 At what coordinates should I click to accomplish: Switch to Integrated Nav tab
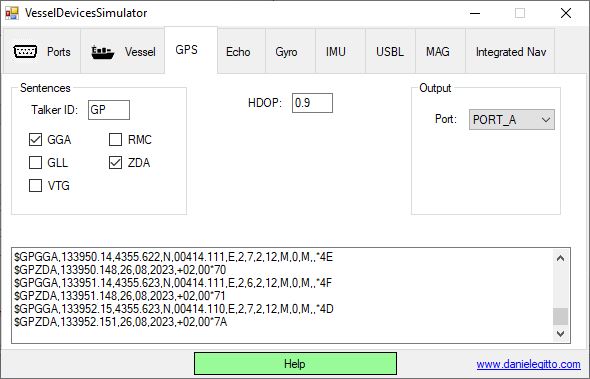510,51
